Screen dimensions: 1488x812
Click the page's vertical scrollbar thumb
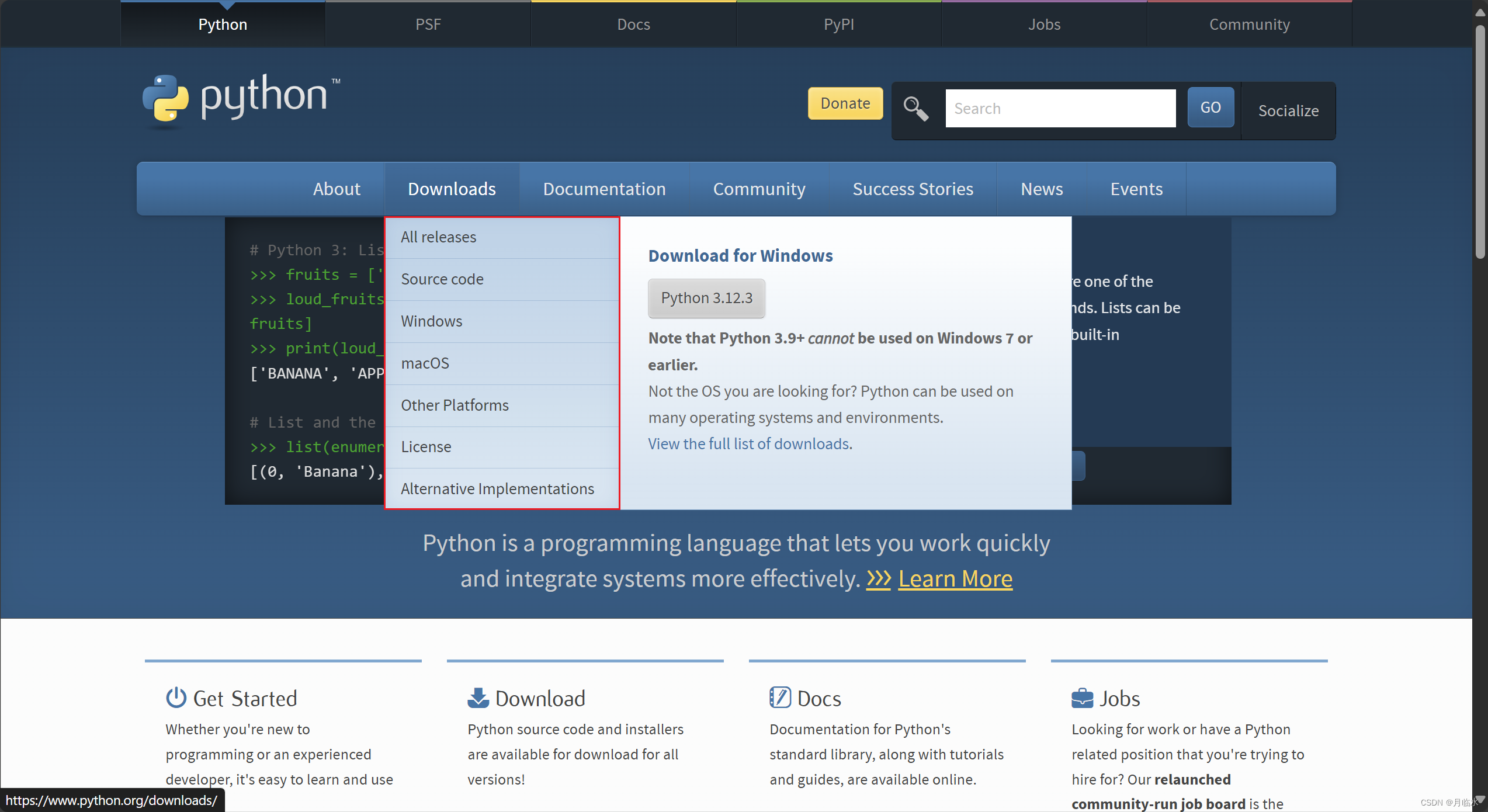(x=1479, y=140)
